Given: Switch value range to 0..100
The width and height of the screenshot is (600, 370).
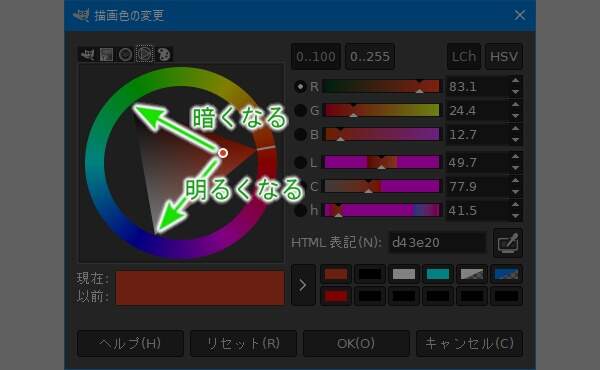Looking at the screenshot, I should (x=316, y=57).
